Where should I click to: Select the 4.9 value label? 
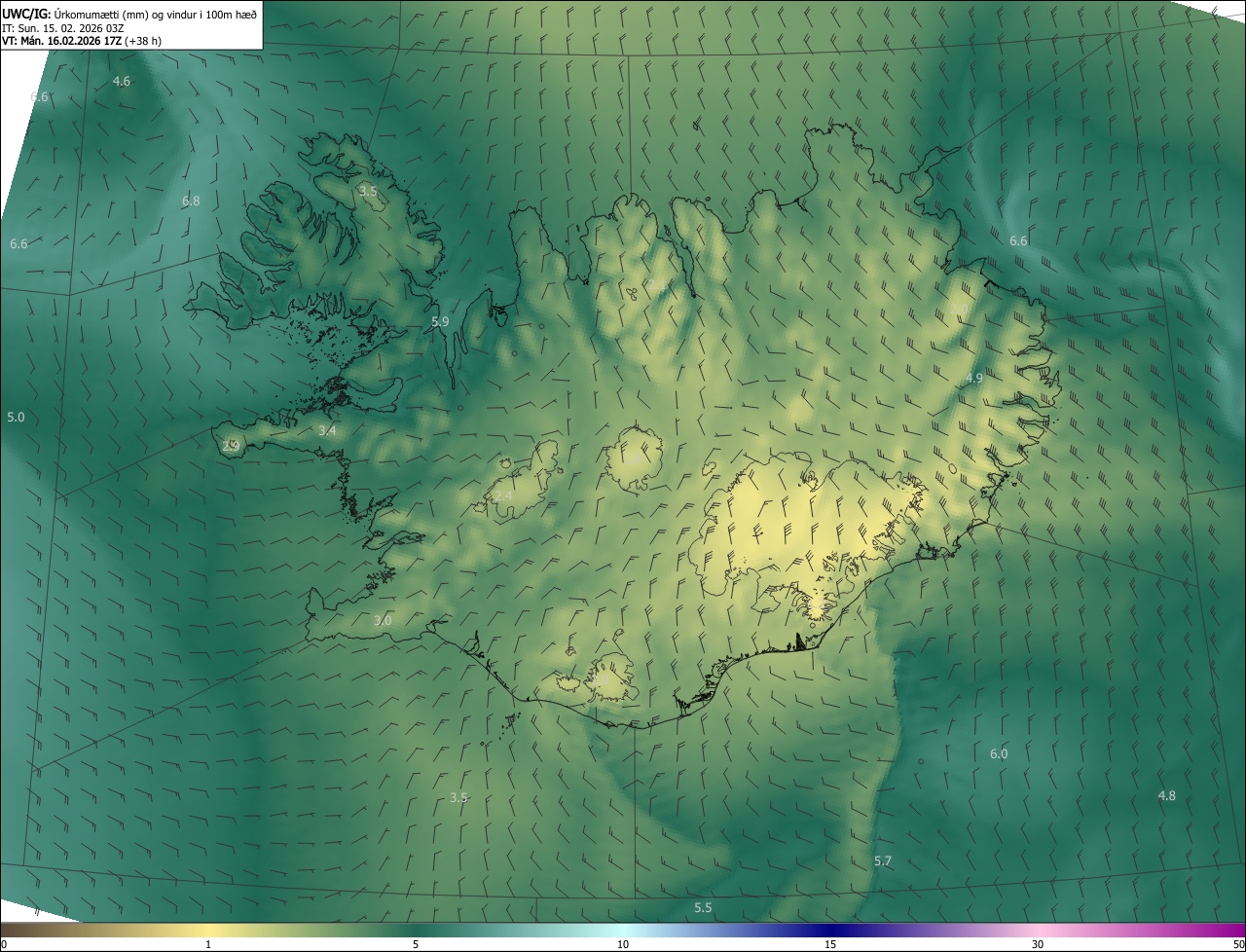[973, 379]
